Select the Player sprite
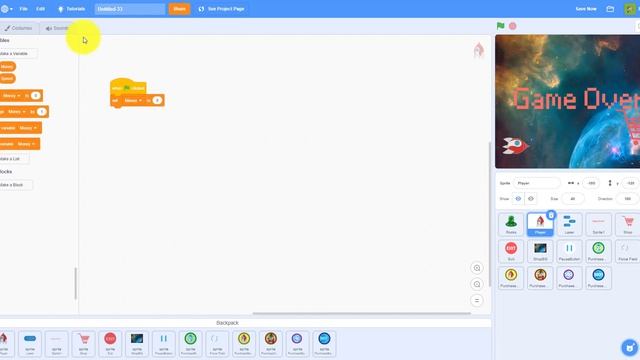 click(x=540, y=224)
